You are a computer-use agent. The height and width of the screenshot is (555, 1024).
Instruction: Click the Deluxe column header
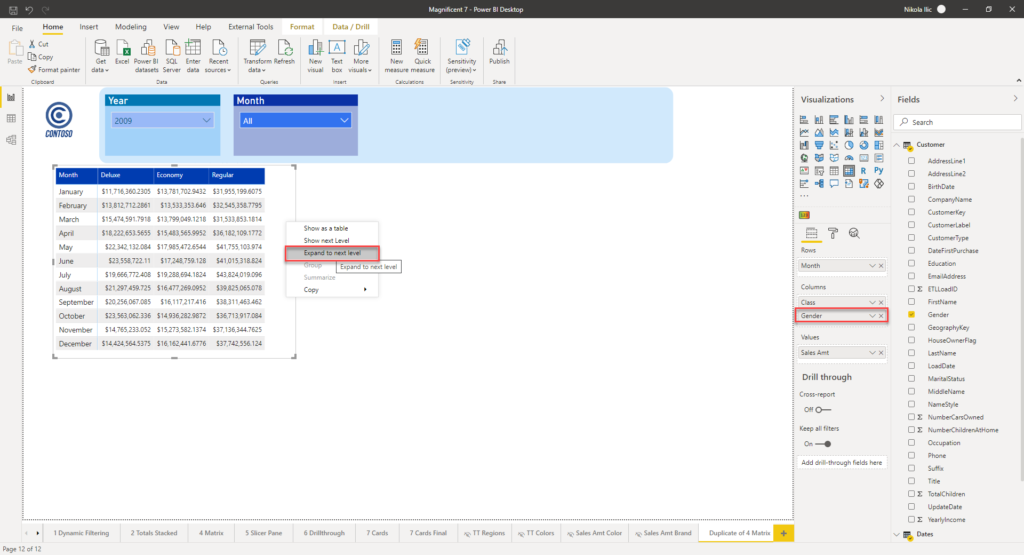click(x=125, y=175)
